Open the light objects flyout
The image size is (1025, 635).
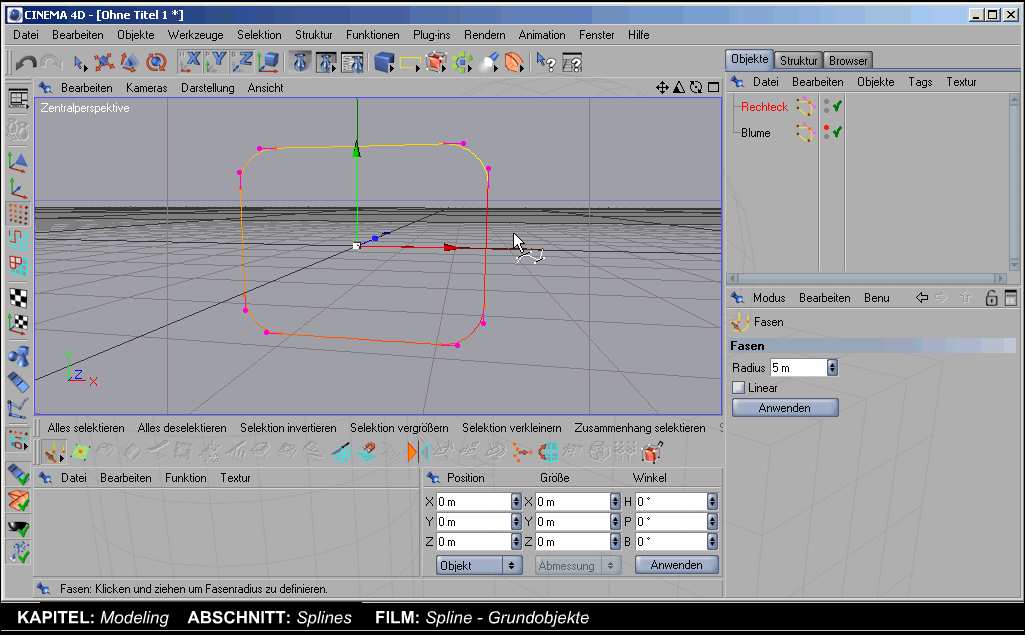click(488, 62)
